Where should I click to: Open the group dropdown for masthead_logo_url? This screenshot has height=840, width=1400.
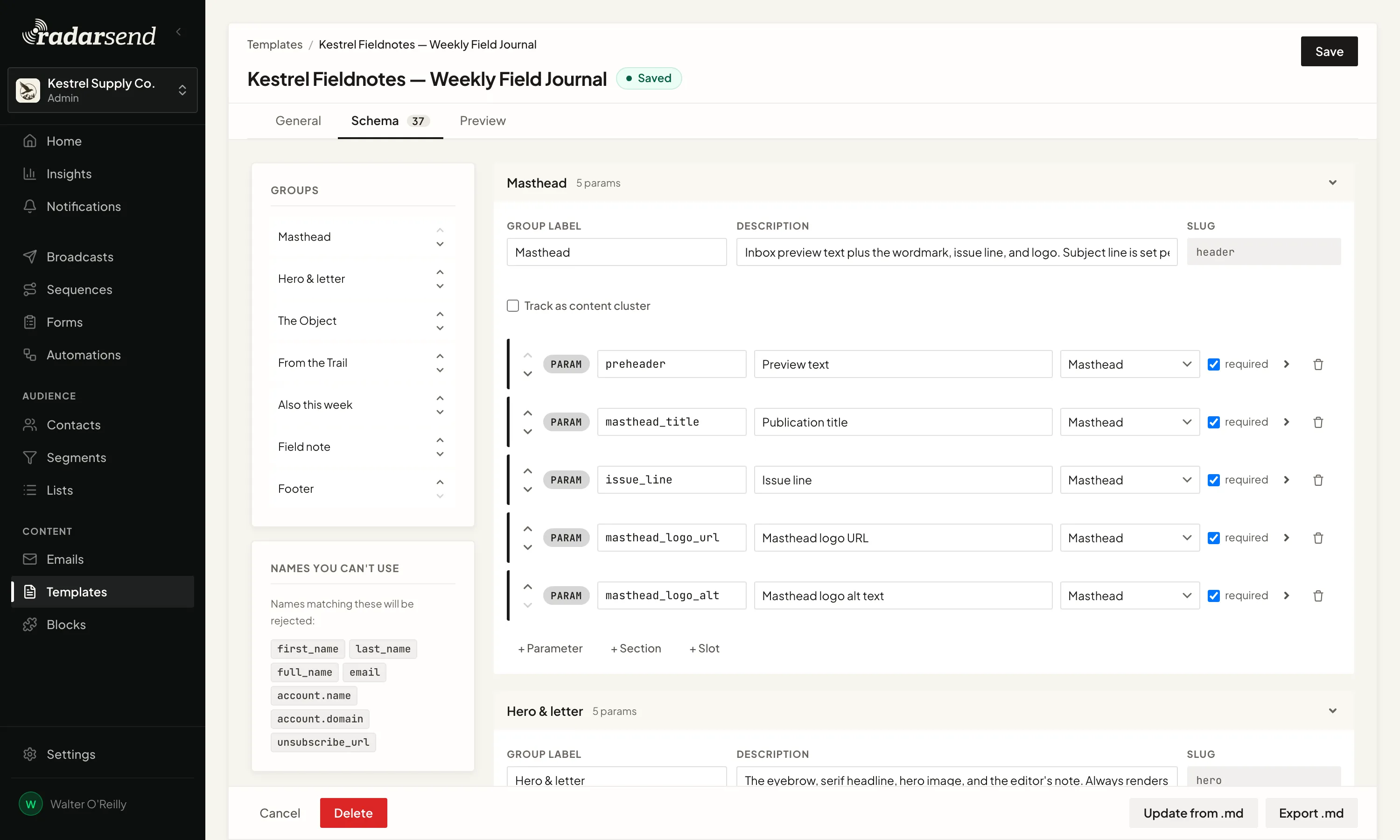(1129, 538)
